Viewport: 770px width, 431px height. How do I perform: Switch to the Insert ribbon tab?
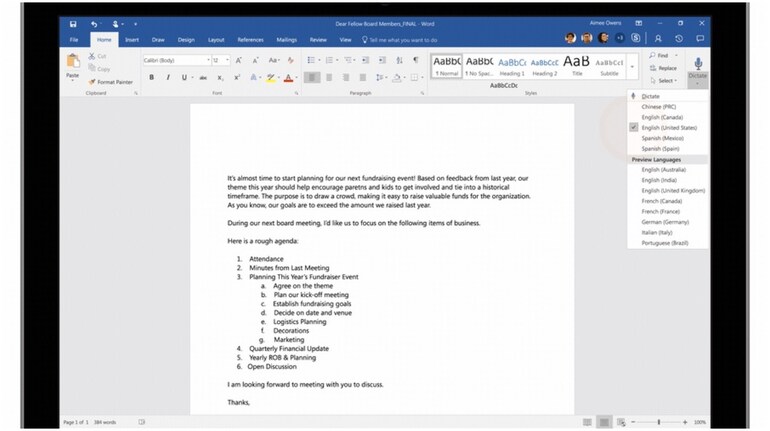(131, 40)
